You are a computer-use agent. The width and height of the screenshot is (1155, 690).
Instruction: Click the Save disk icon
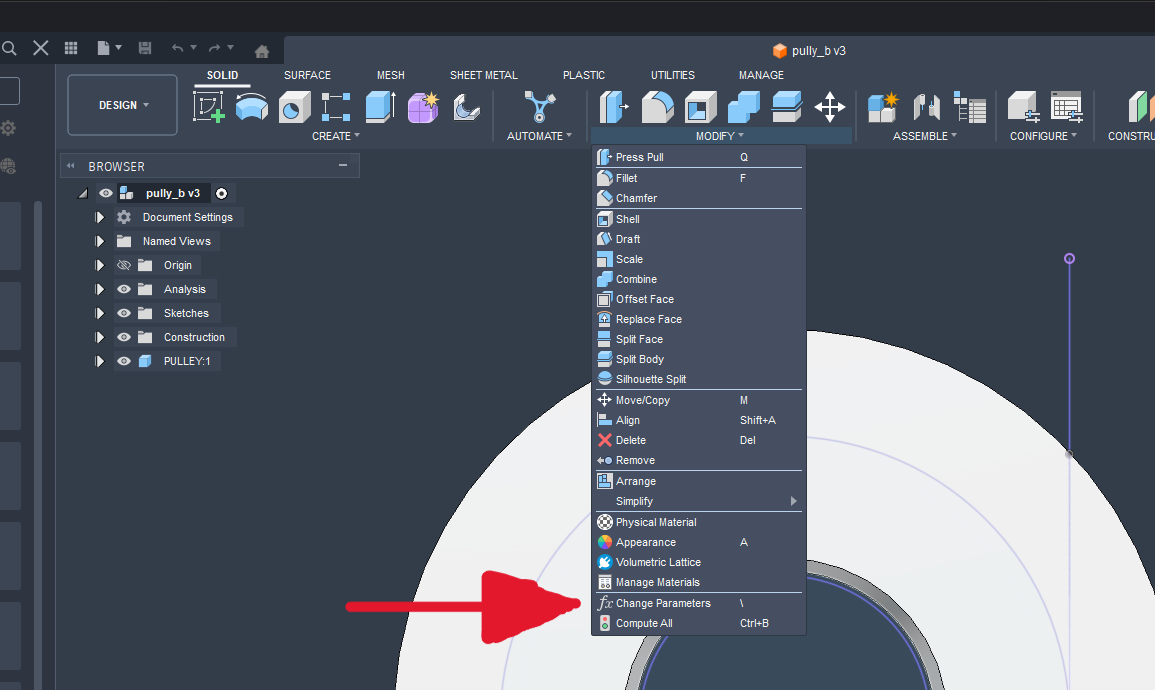point(145,49)
